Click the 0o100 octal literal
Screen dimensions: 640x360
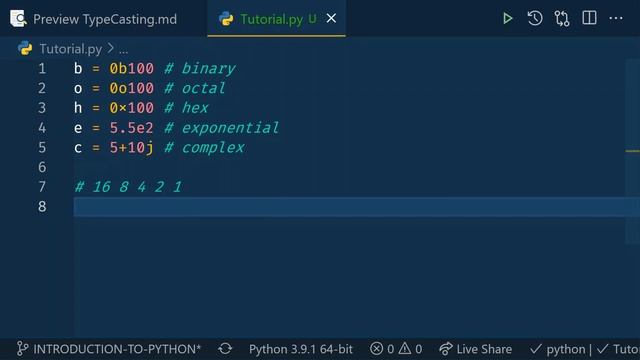(131, 88)
